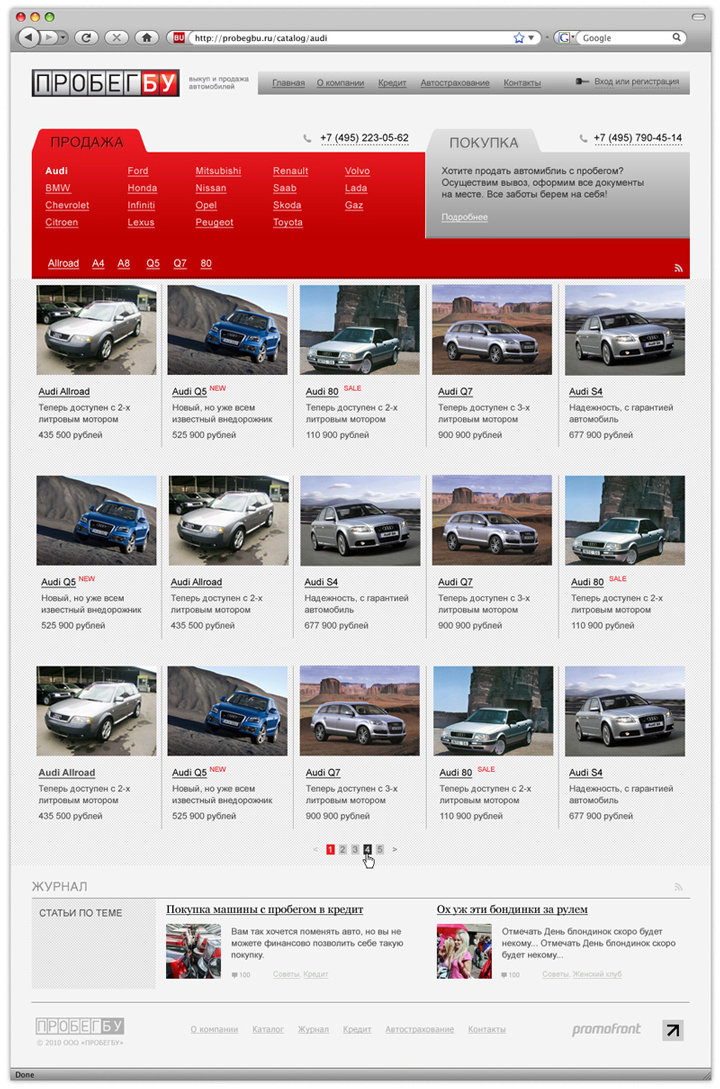
Task: Click the BU site favicon in address bar
Action: click(178, 38)
